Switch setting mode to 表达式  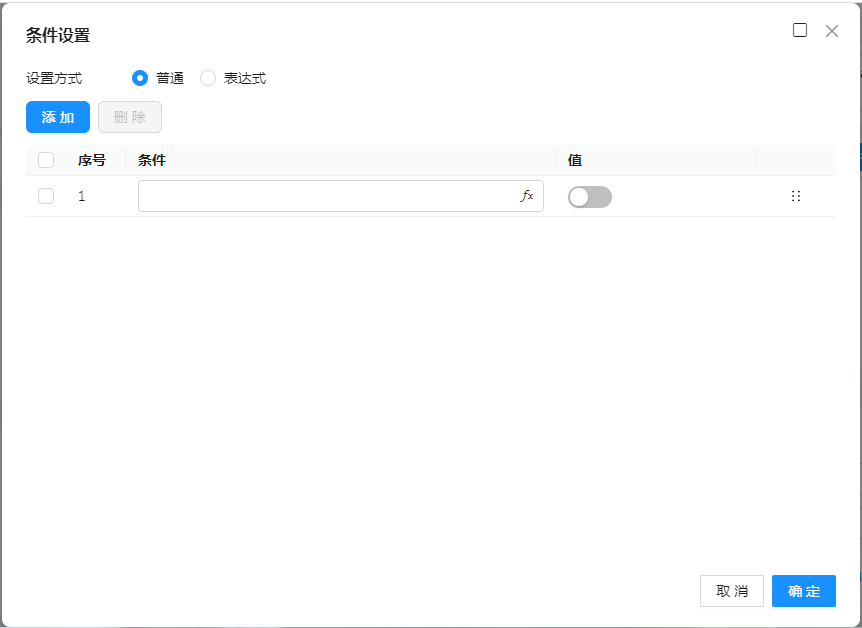[x=208, y=78]
